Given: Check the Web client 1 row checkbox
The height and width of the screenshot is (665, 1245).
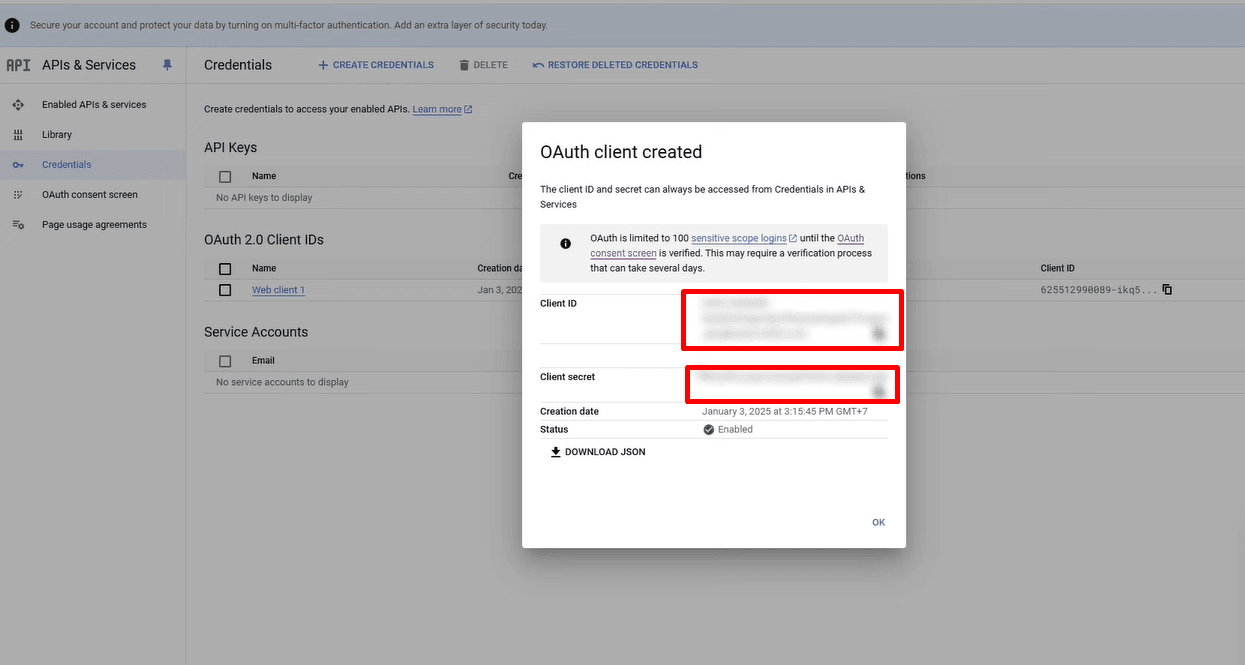Looking at the screenshot, I should pyautogui.click(x=225, y=290).
